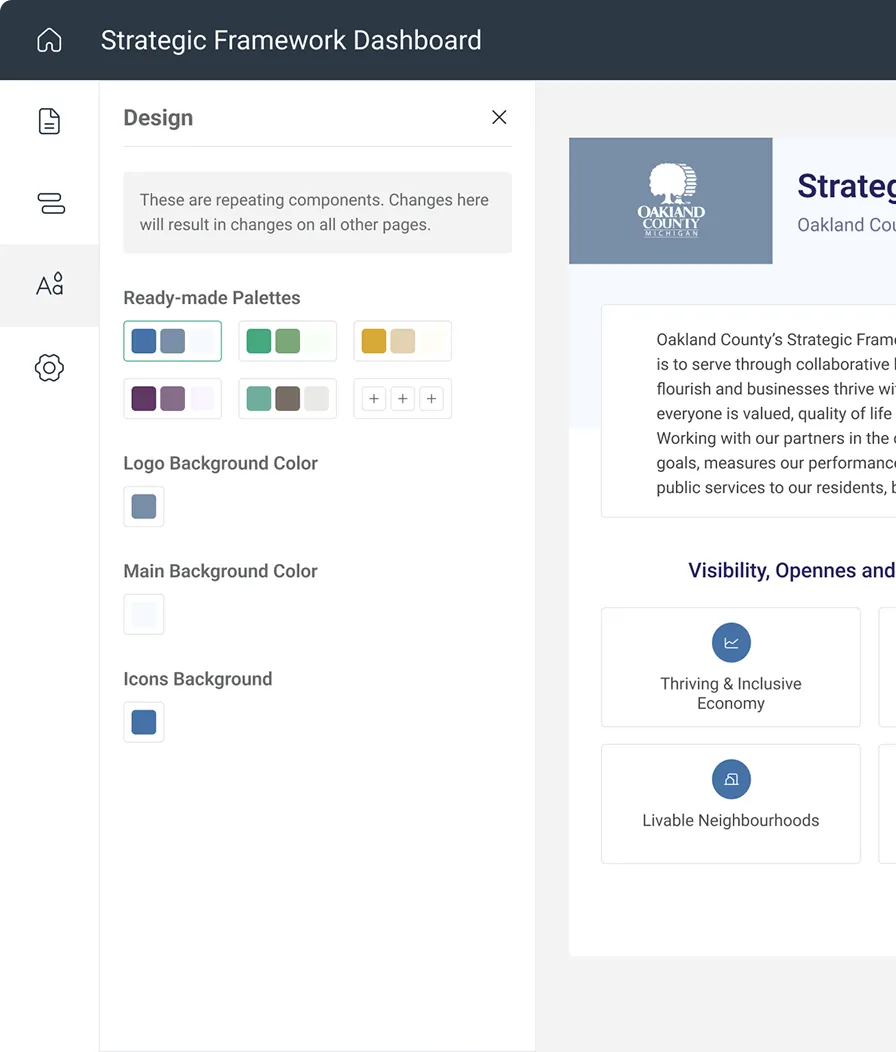Image resolution: width=896 pixels, height=1052 pixels.
Task: Click the Visibility, Opennes section heading
Action: (x=791, y=570)
